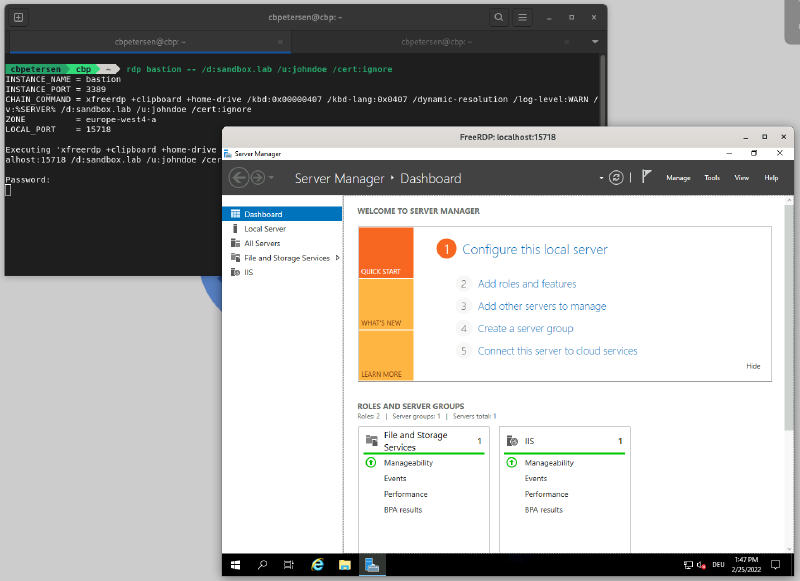Image resolution: width=800 pixels, height=581 pixels.
Task: Open the terminal hamburger menu
Action: (x=522, y=17)
